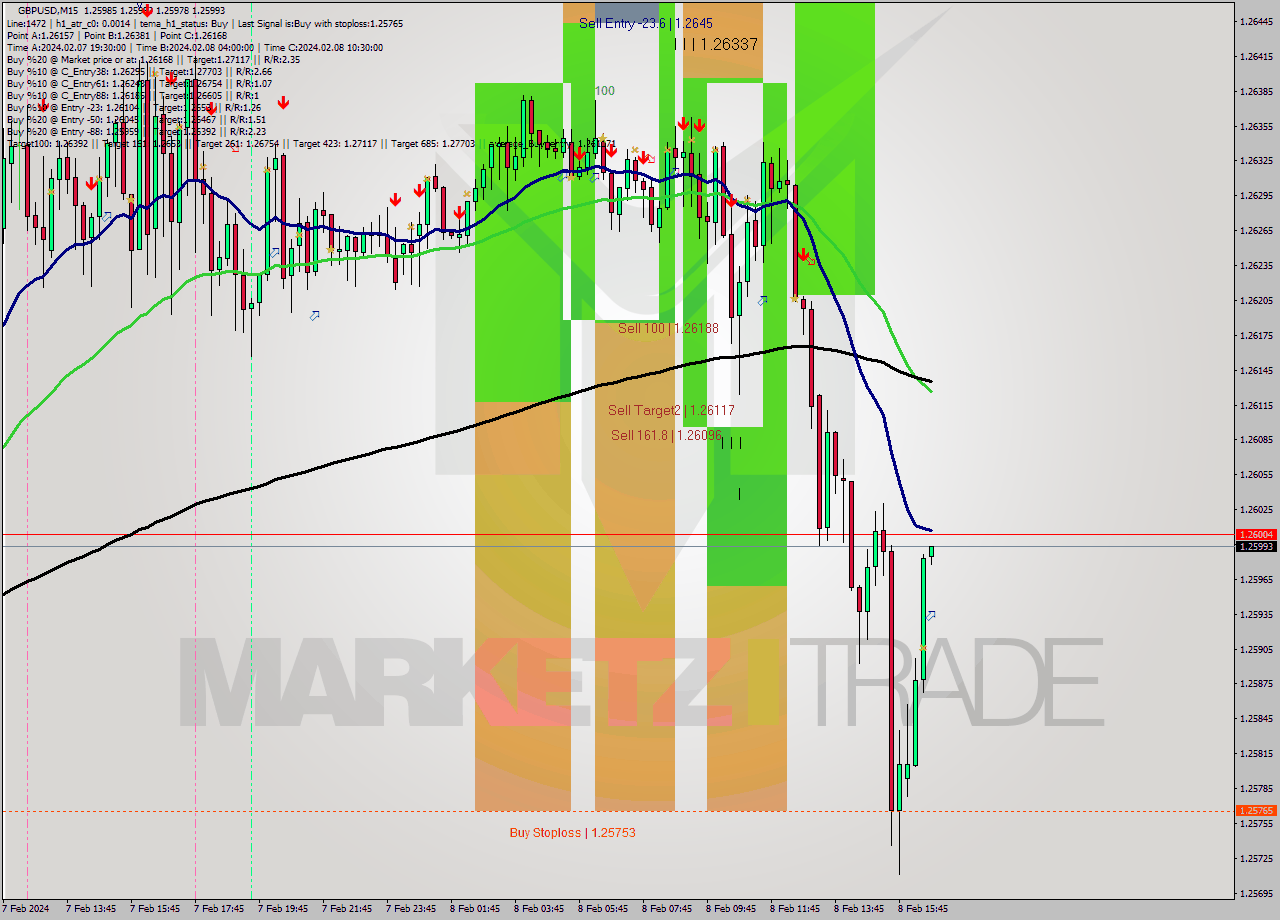This screenshot has height=920, width=1280.
Task: Click the 1.26205 price axis label
Action: click(x=1256, y=300)
